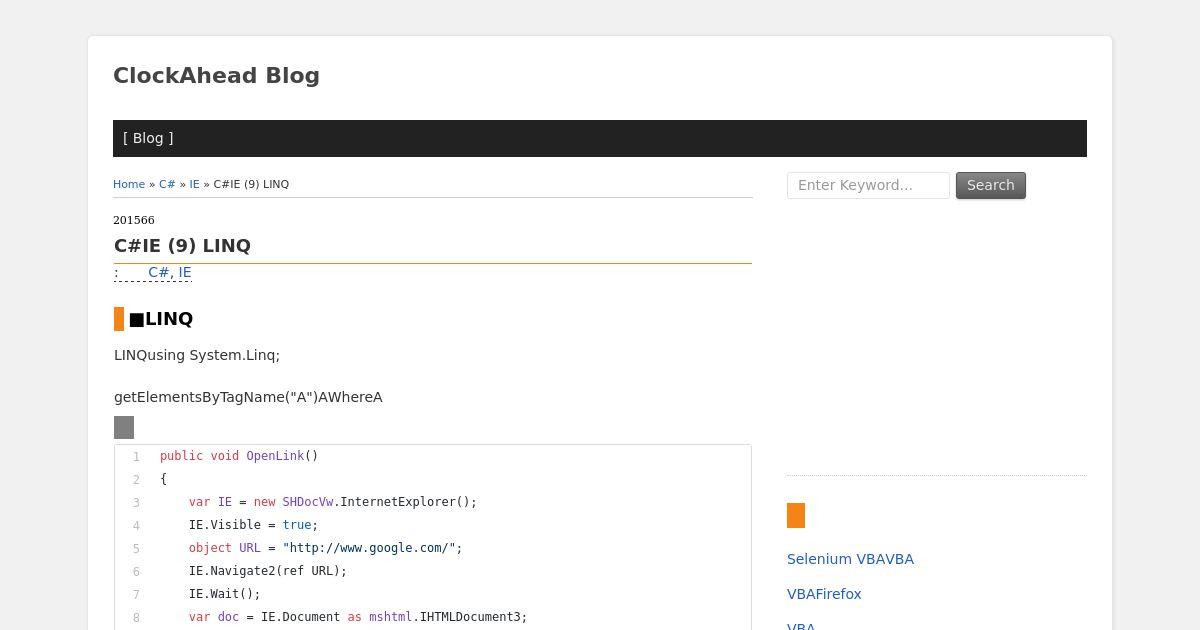Image resolution: width=1200 pixels, height=630 pixels.
Task: Open the IE breadcrumb link
Action: (x=194, y=184)
